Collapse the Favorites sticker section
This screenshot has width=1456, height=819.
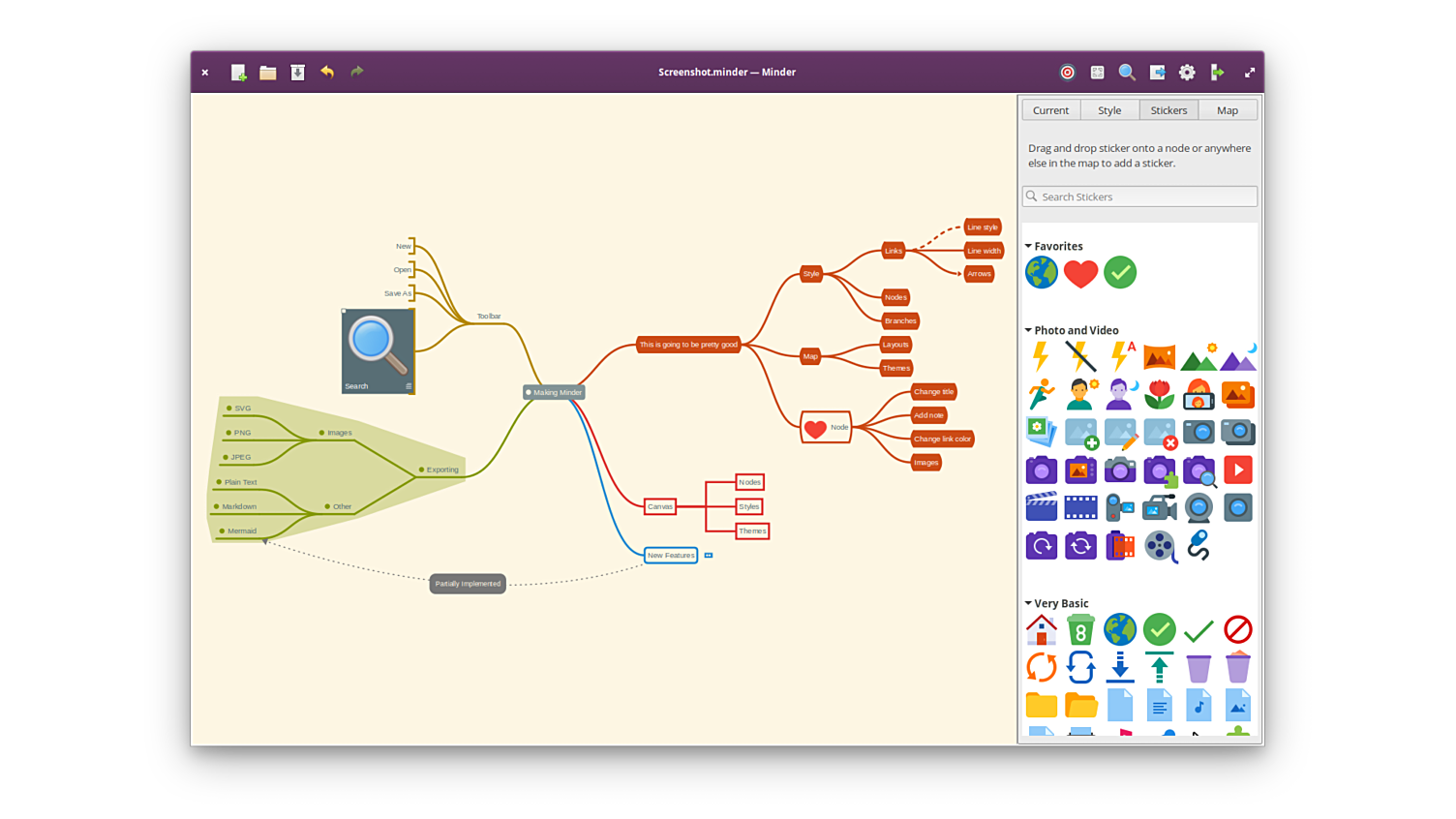(x=1028, y=247)
